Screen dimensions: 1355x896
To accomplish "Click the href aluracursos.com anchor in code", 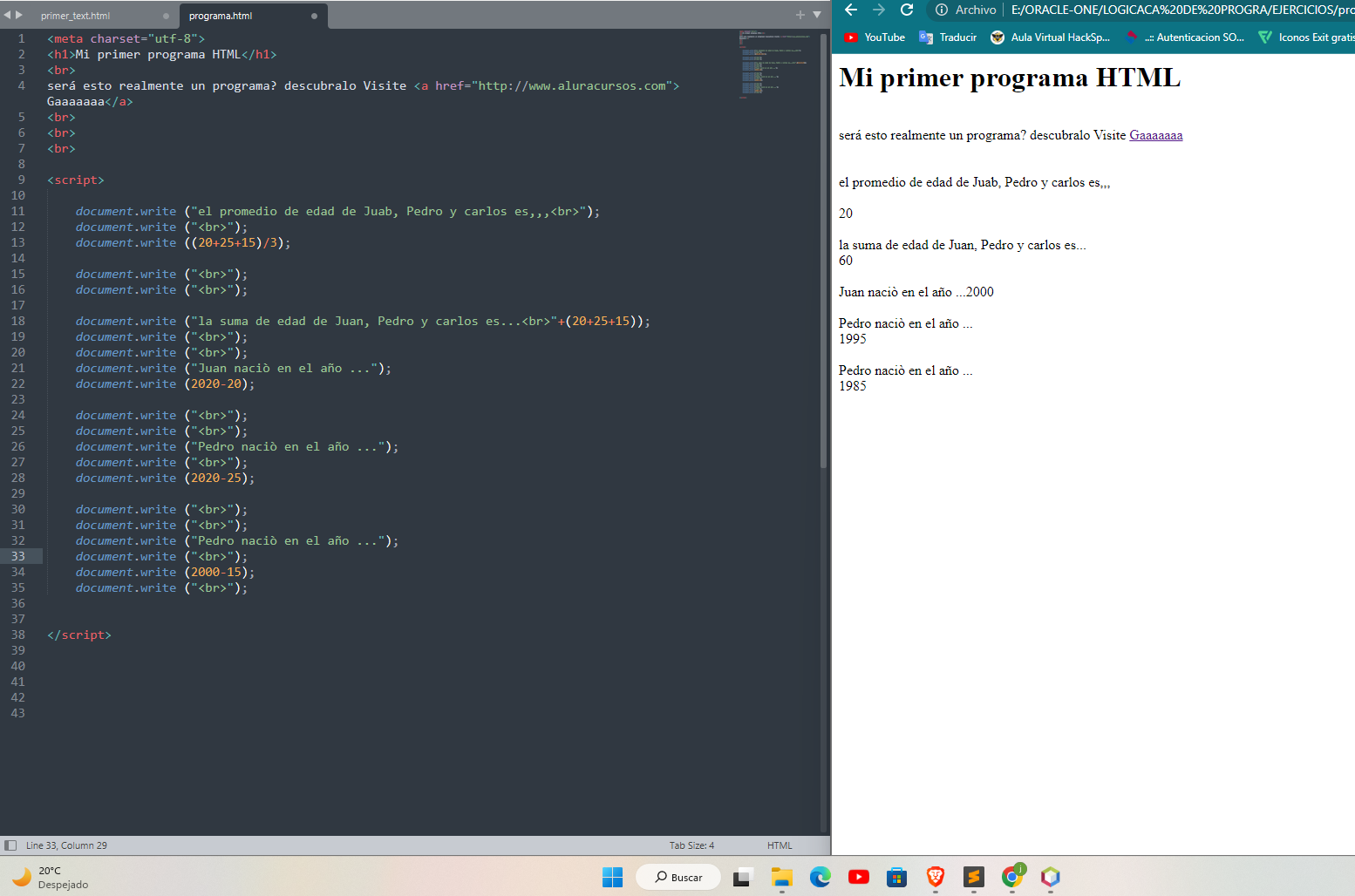I will pyautogui.click(x=547, y=85).
